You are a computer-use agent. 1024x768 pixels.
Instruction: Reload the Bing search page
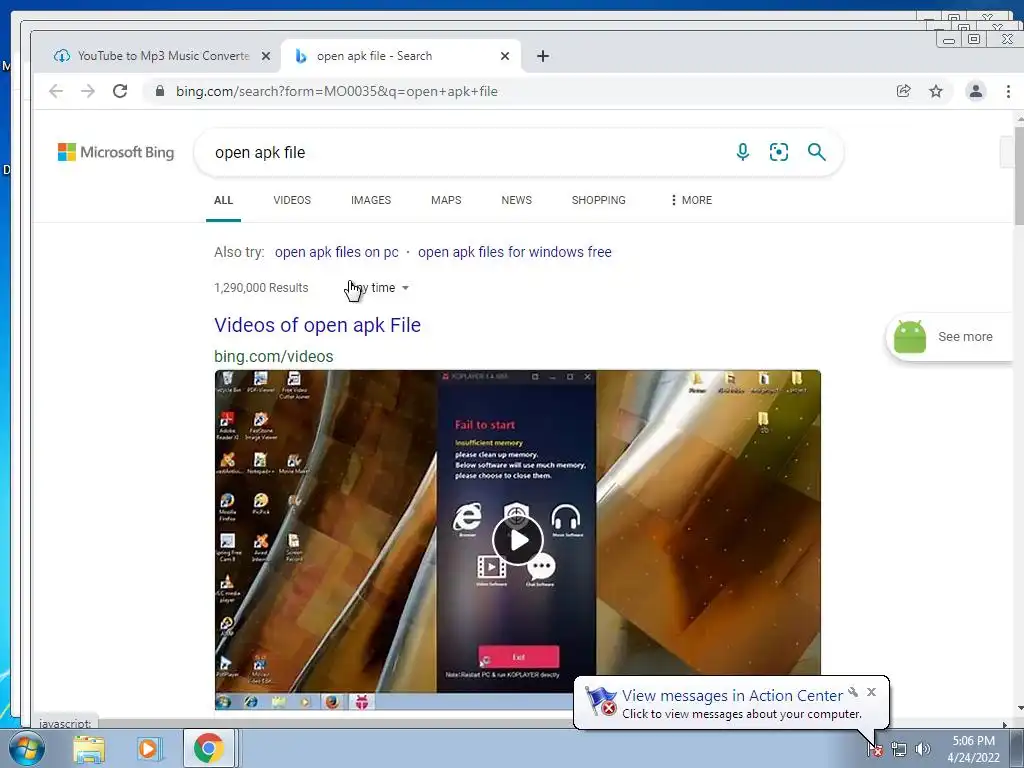click(120, 91)
